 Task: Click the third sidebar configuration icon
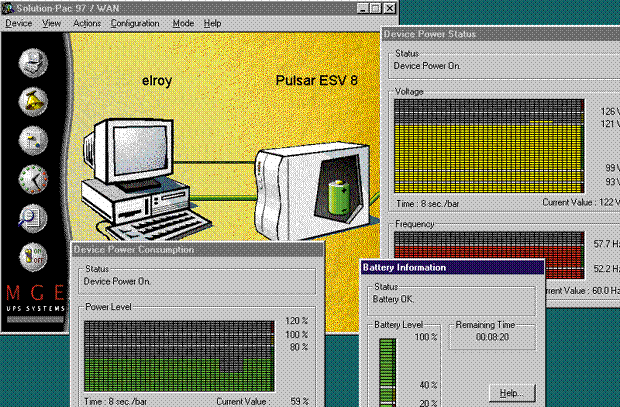pos(32,140)
